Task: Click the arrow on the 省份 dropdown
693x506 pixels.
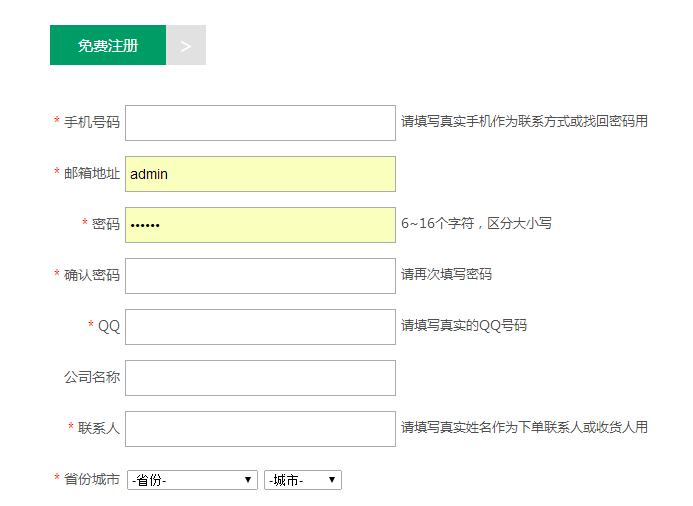Action: (248, 480)
